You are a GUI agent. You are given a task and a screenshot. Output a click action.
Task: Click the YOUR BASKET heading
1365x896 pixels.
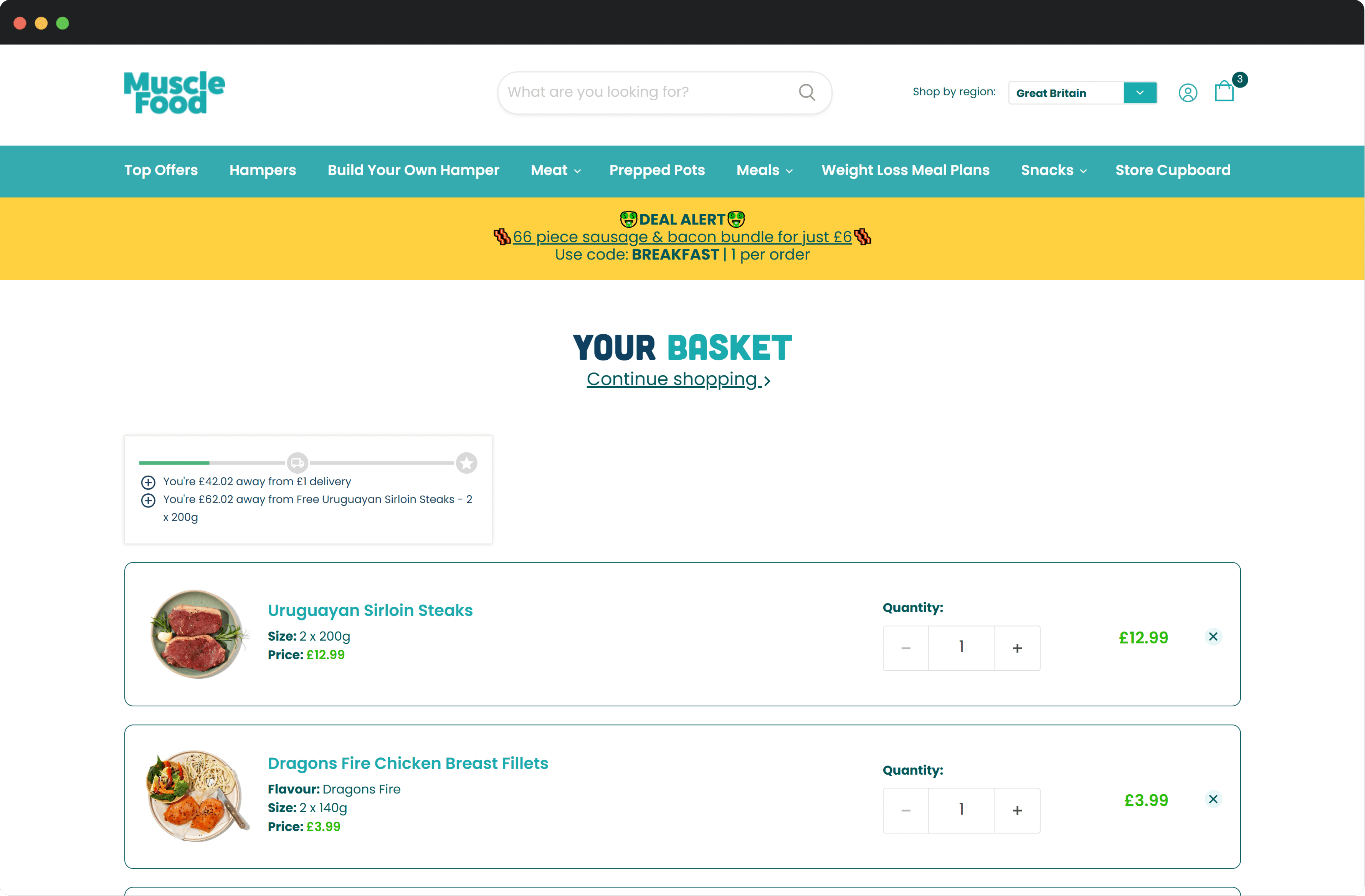pos(682,347)
